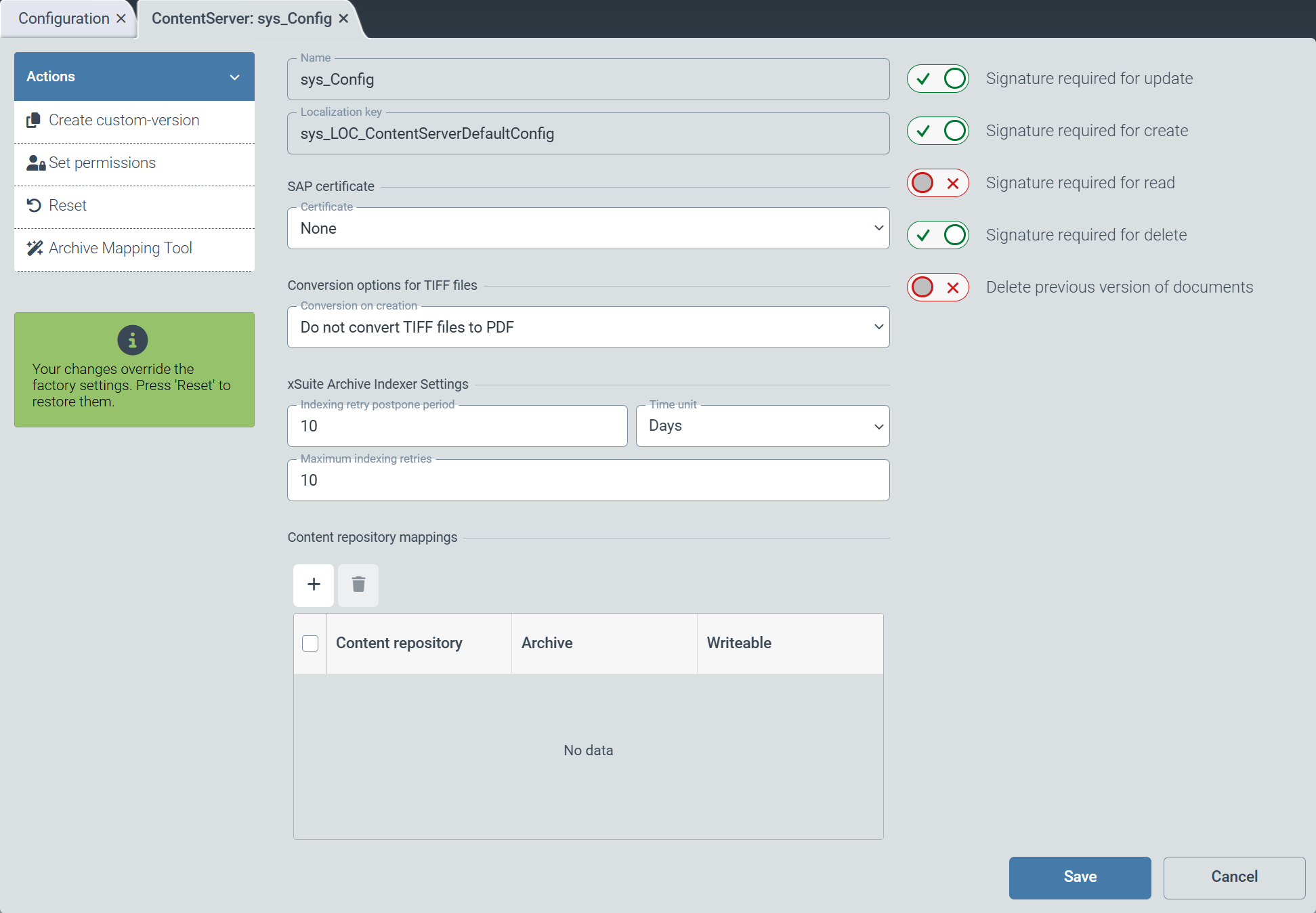Toggle Signature required for update switch

point(937,79)
